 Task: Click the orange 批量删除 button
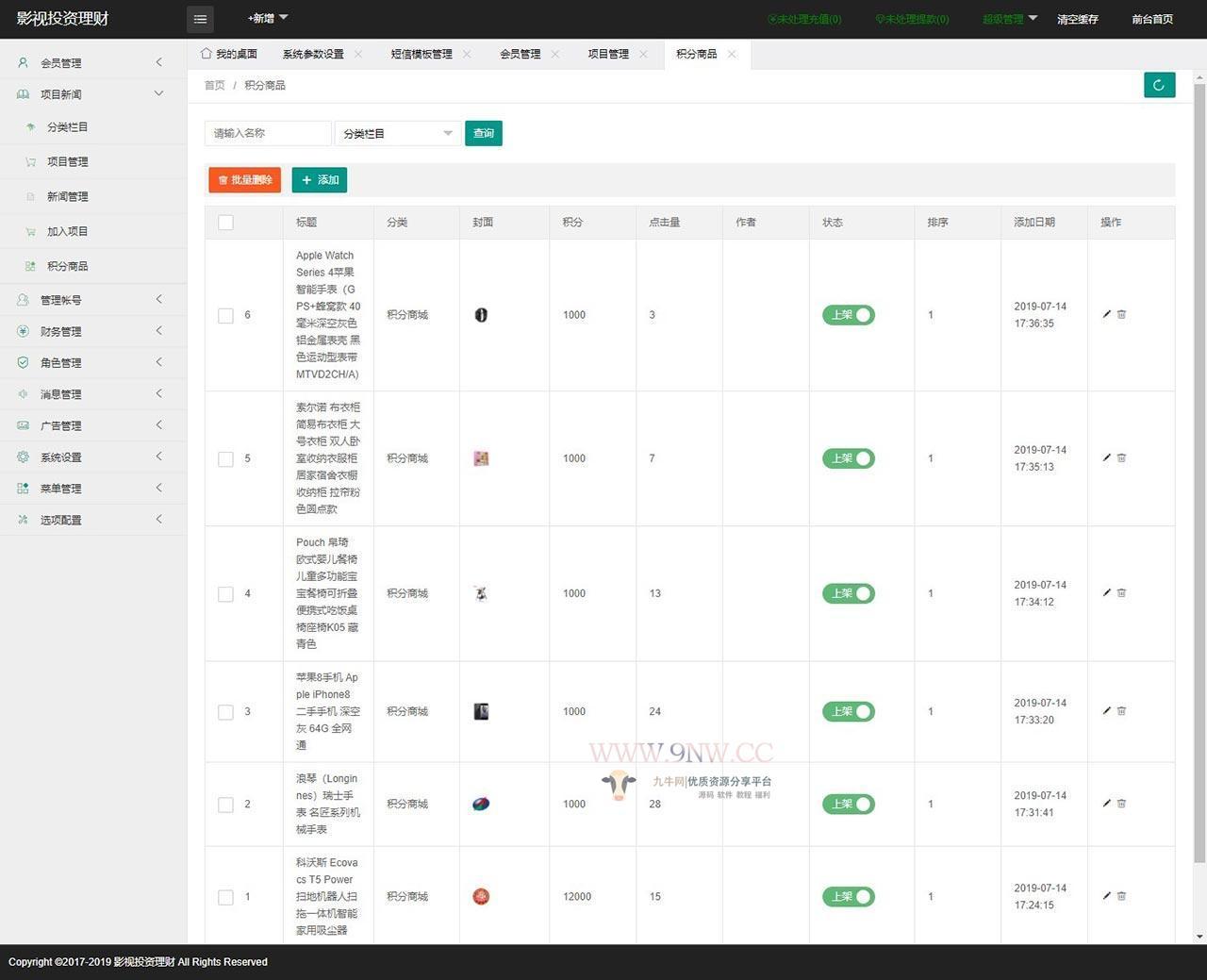coord(244,180)
